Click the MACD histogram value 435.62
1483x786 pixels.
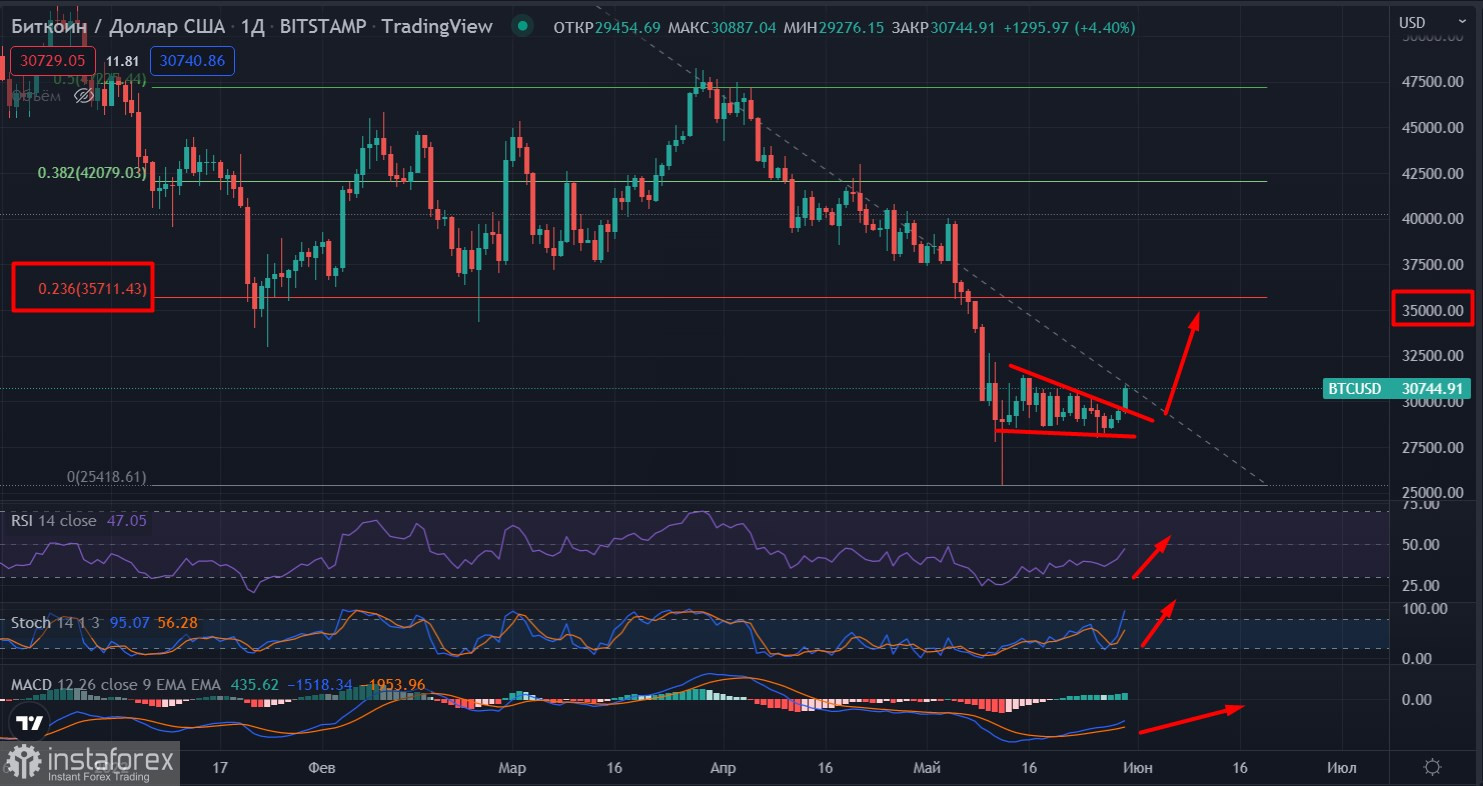pyautogui.click(x=256, y=685)
